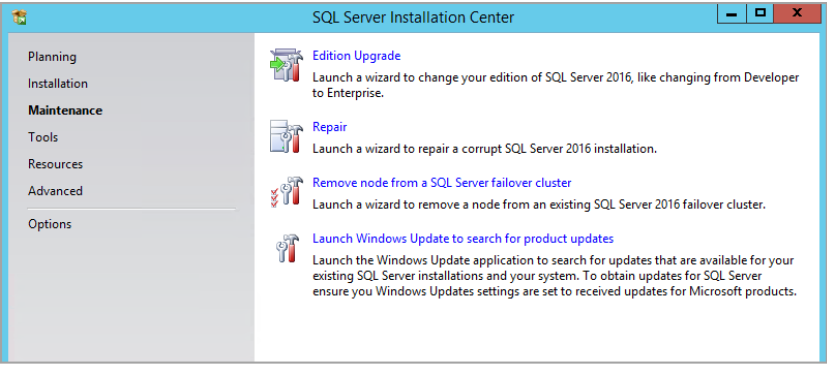Close the SQL Server Installation Center
The height and width of the screenshot is (365, 827).
coord(797,14)
